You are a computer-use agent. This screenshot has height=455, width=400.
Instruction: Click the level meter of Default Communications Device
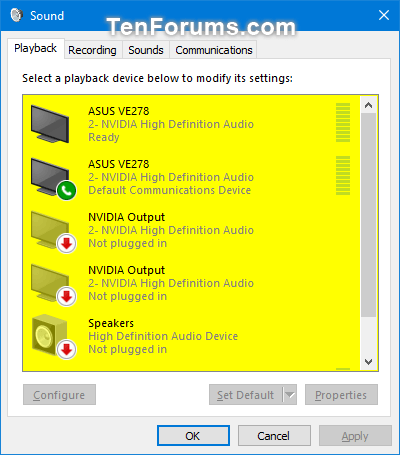(x=343, y=175)
